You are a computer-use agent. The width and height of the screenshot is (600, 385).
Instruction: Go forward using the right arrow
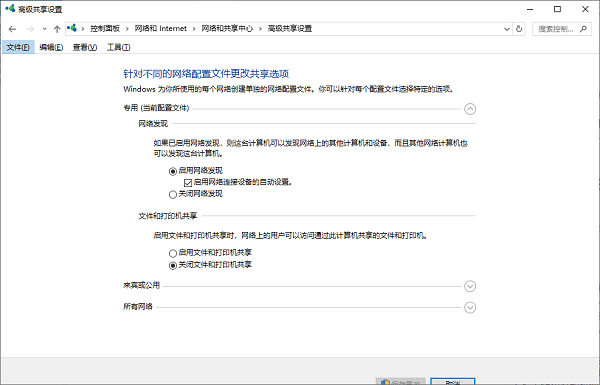click(30, 29)
